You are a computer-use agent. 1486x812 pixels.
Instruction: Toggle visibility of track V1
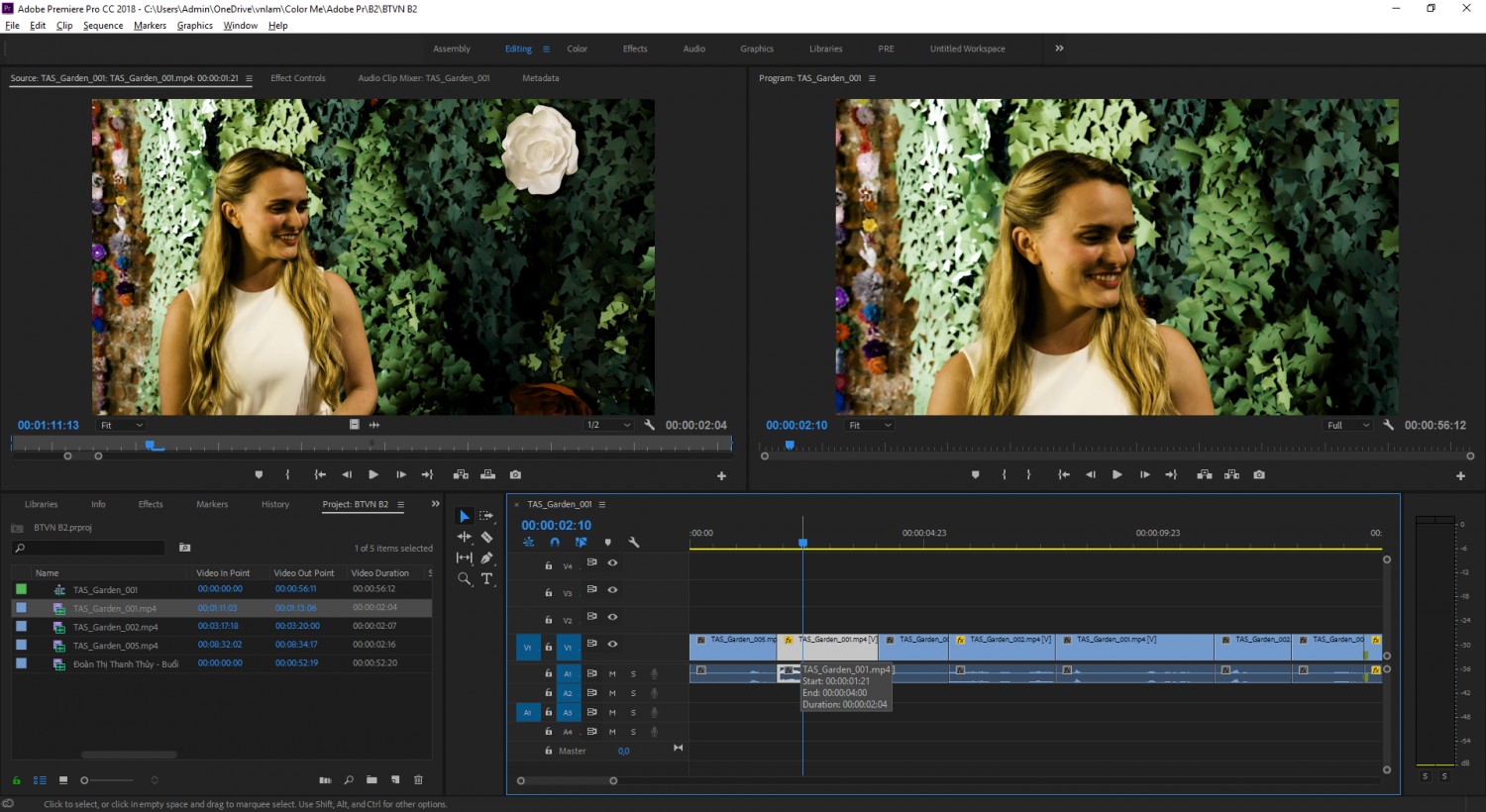pos(612,644)
